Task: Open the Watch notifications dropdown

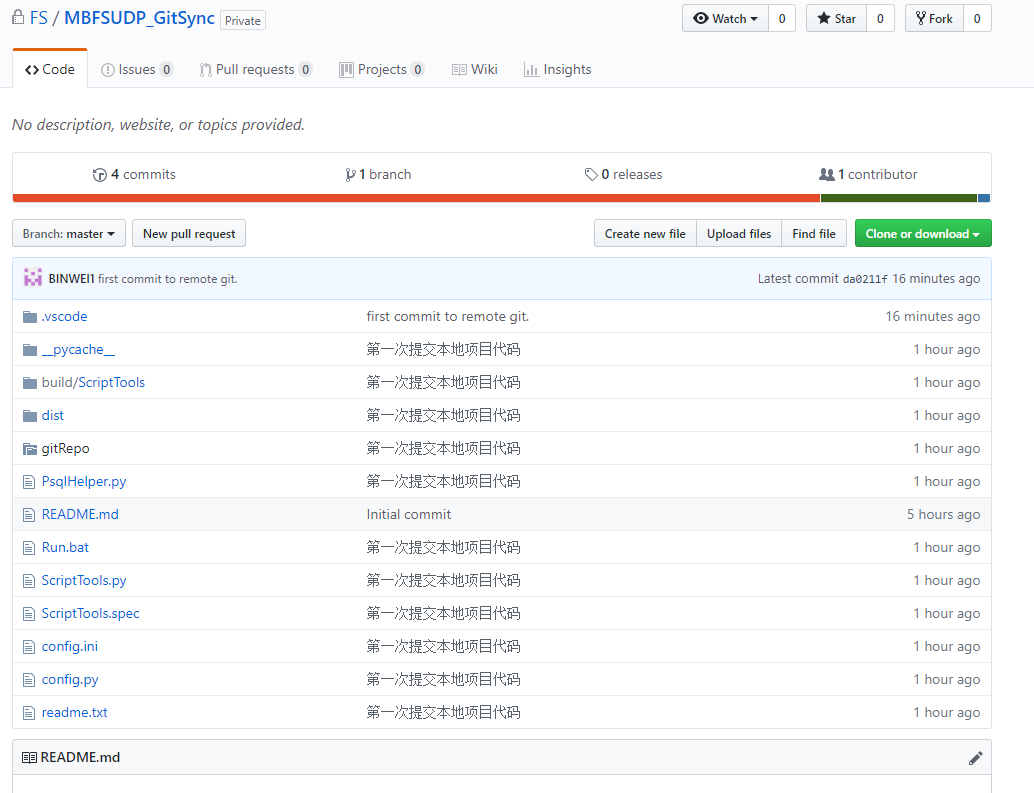Action: [725, 18]
